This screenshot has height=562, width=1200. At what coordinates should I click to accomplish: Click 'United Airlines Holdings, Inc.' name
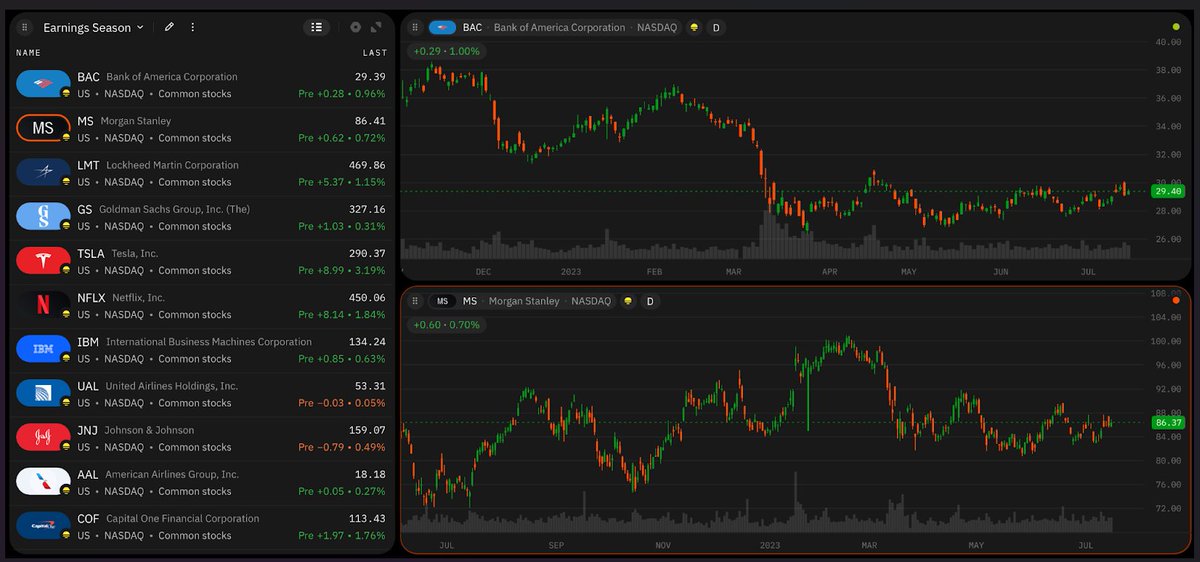172,385
